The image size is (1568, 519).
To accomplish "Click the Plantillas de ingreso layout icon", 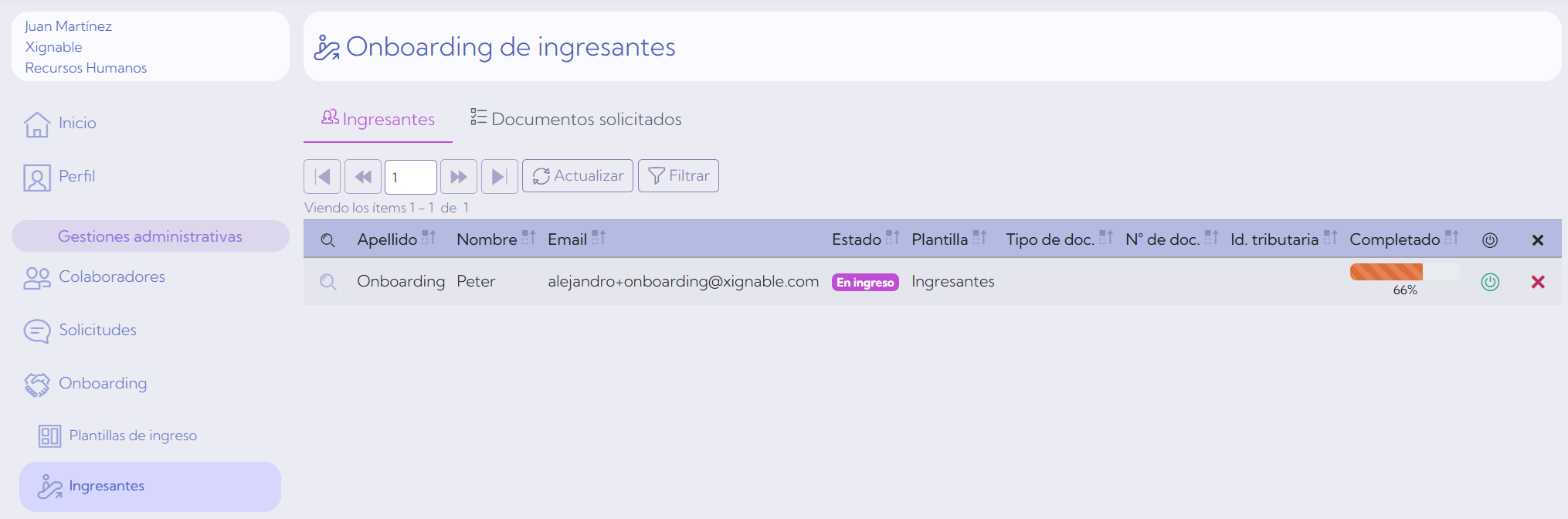I will [x=49, y=436].
